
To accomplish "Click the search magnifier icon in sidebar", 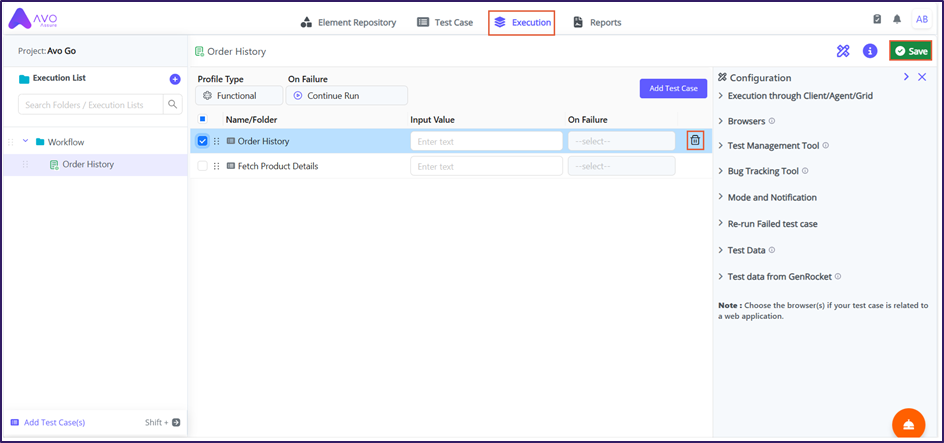I will [x=173, y=104].
